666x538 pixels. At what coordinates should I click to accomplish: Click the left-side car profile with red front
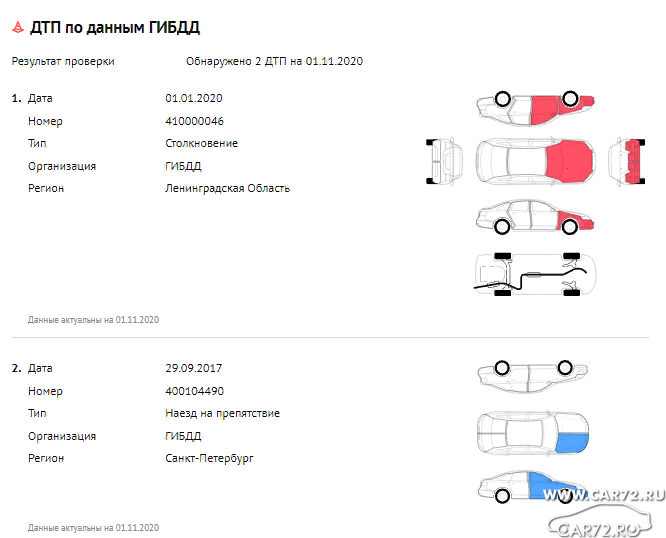pos(535,108)
